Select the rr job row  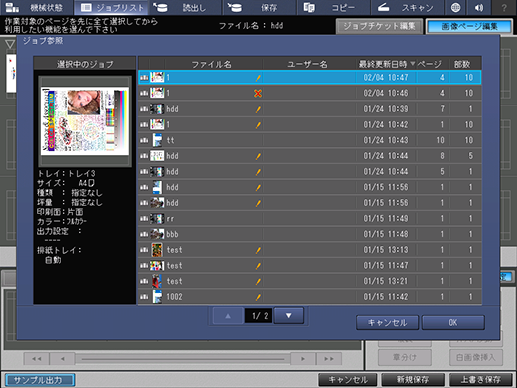coord(310,219)
